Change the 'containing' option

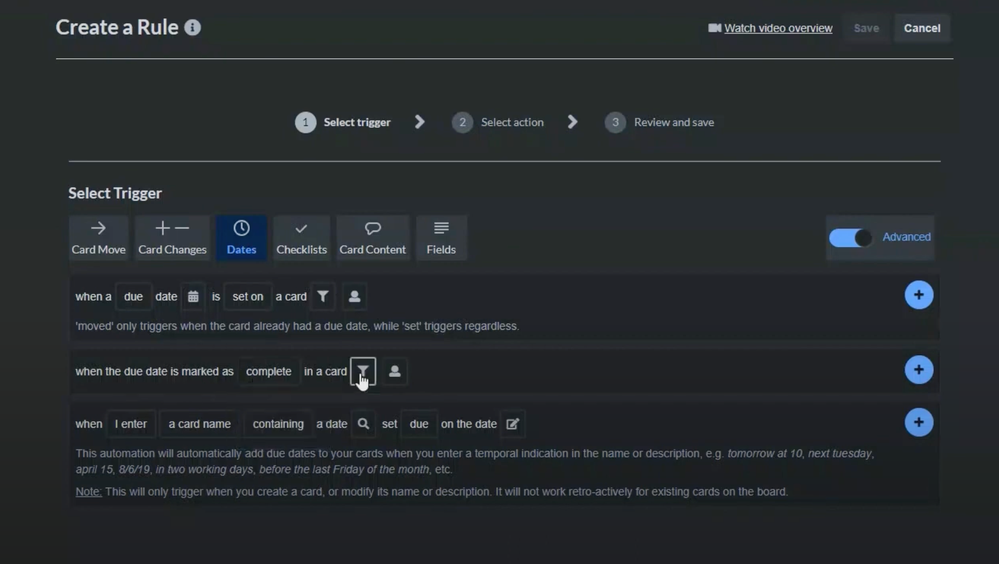(278, 424)
